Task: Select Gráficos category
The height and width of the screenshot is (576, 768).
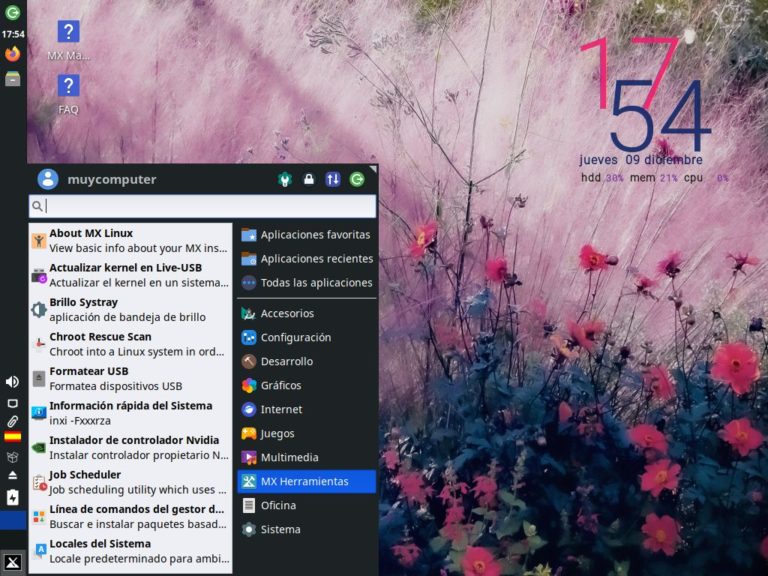Action: click(x=307, y=385)
